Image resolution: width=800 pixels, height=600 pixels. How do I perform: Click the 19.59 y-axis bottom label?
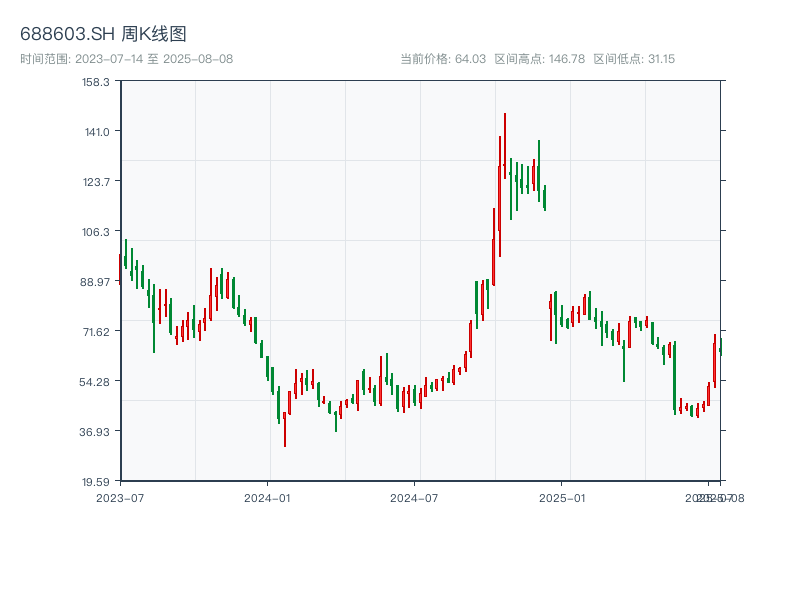(x=96, y=481)
